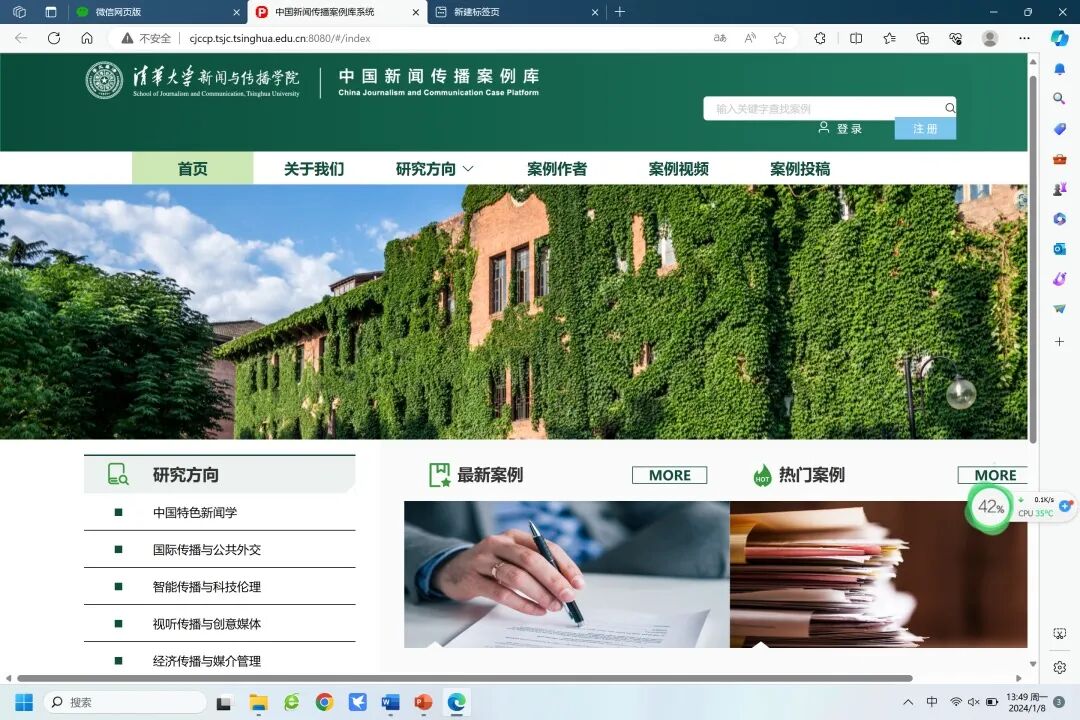Show hidden system tray icons chevron
Viewport: 1080px width, 720px height.
pos(908,702)
